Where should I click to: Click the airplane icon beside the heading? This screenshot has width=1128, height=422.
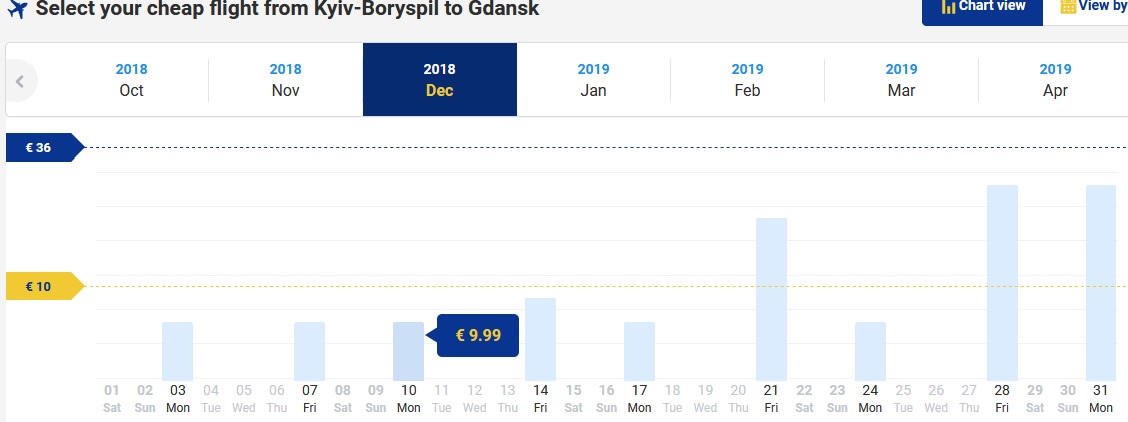[x=15, y=9]
